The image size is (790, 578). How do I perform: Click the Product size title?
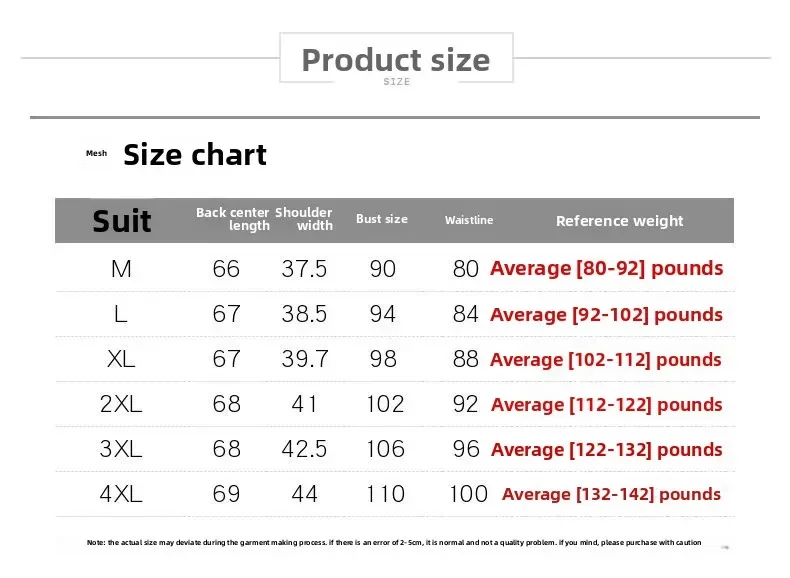396,60
